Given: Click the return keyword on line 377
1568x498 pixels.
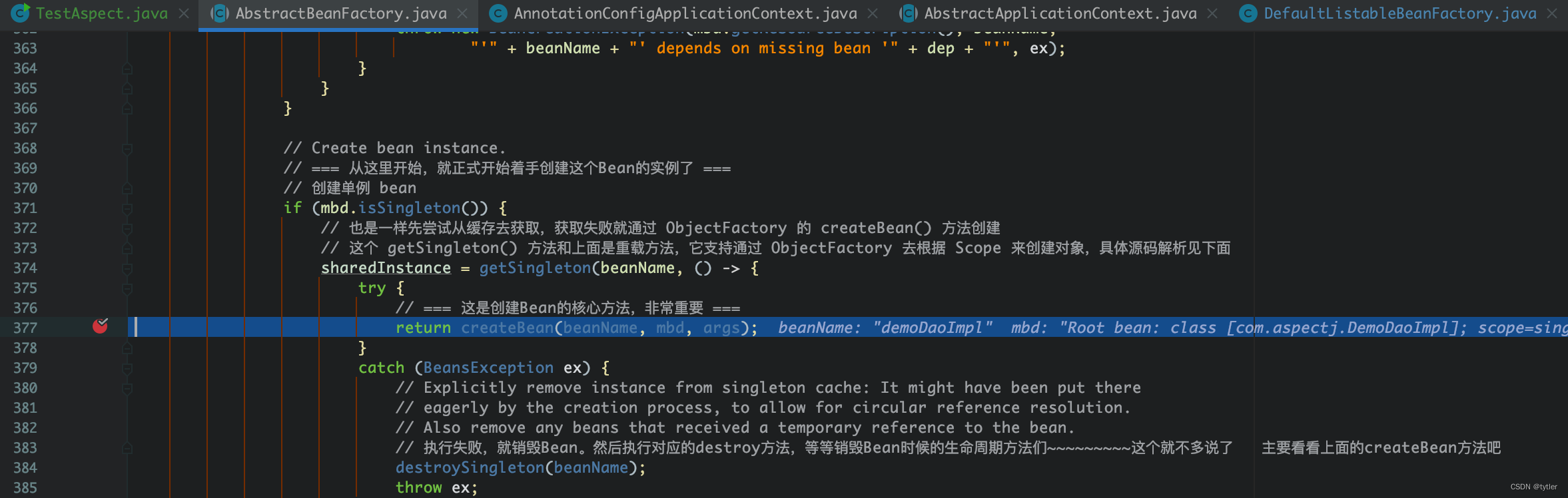Looking at the screenshot, I should click(423, 328).
